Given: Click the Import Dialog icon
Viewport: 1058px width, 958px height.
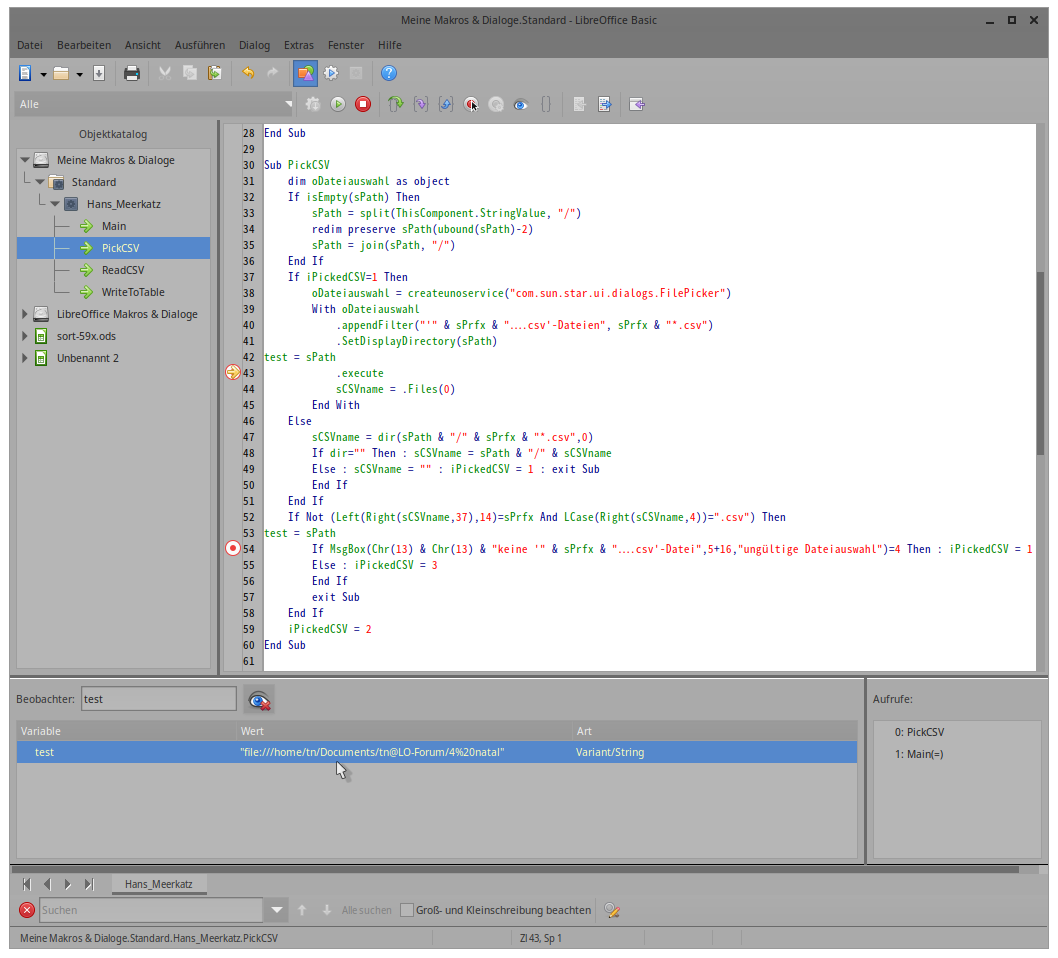Looking at the screenshot, I should 637,104.
